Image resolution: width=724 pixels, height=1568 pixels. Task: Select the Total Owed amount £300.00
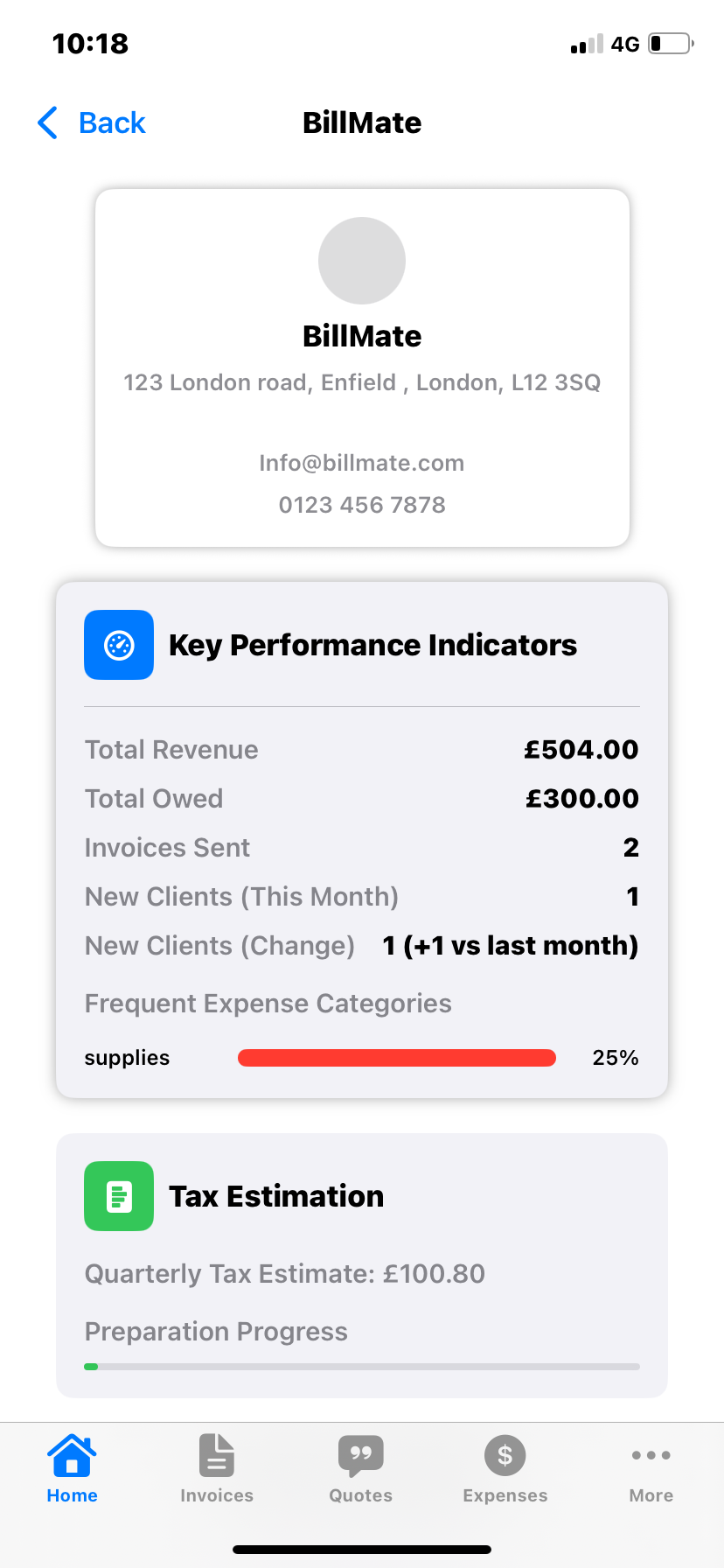click(581, 799)
